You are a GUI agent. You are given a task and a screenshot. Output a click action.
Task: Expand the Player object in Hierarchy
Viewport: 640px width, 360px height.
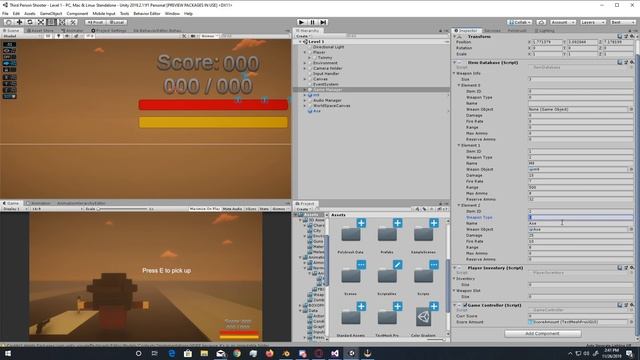coord(304,52)
